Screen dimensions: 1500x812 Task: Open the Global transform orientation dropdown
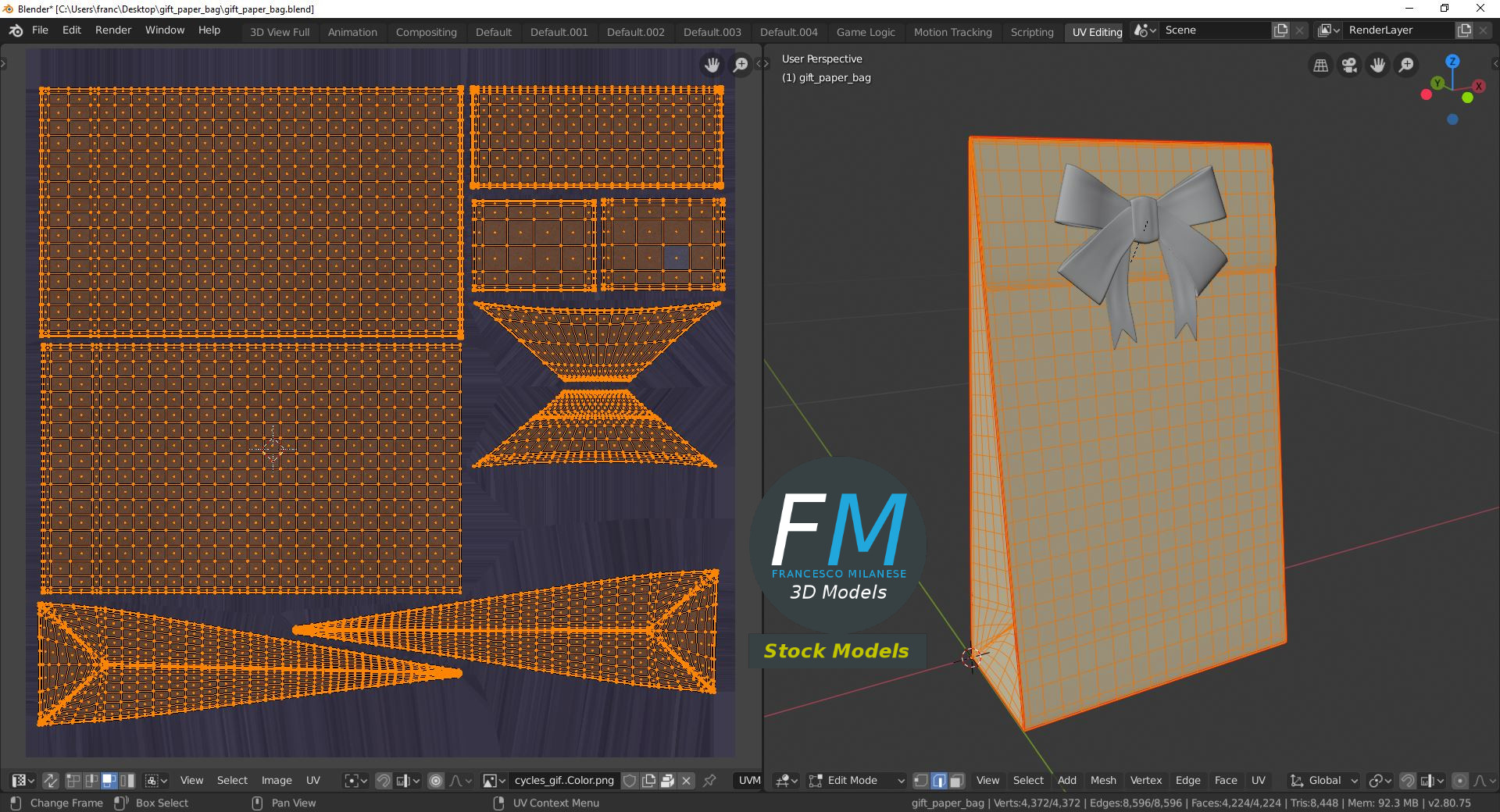point(1324,781)
